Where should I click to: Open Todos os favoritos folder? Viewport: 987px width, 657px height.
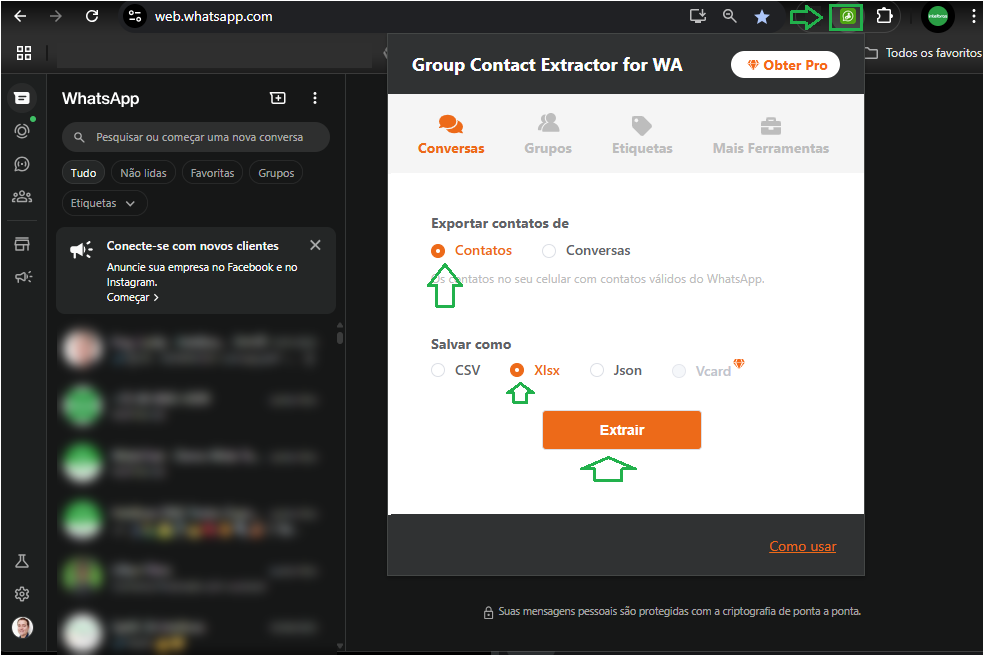[x=923, y=53]
